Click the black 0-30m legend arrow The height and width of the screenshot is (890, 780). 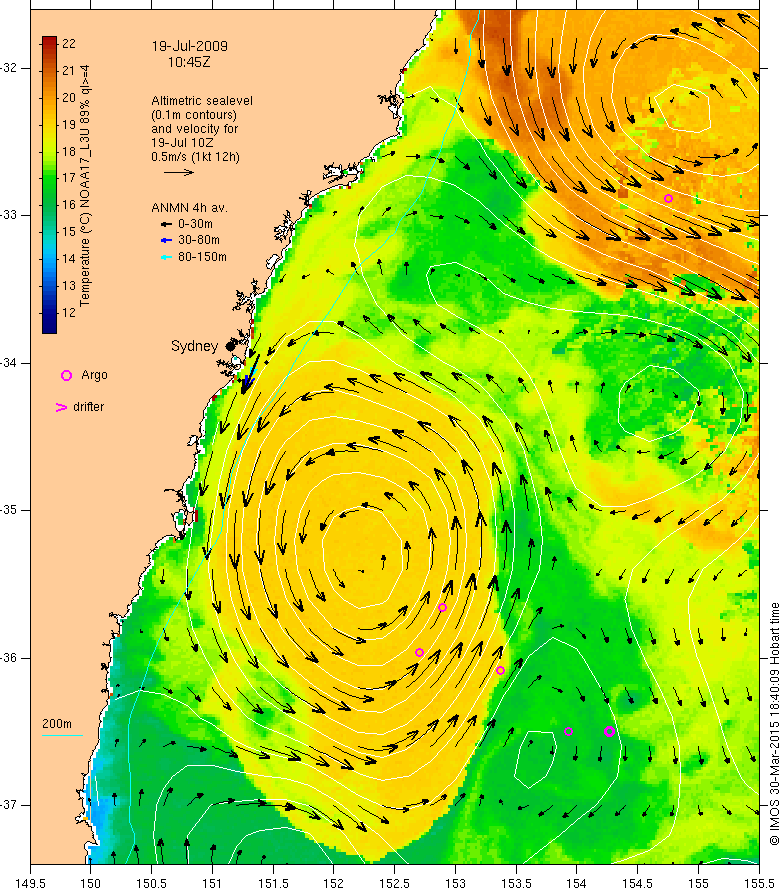click(166, 224)
